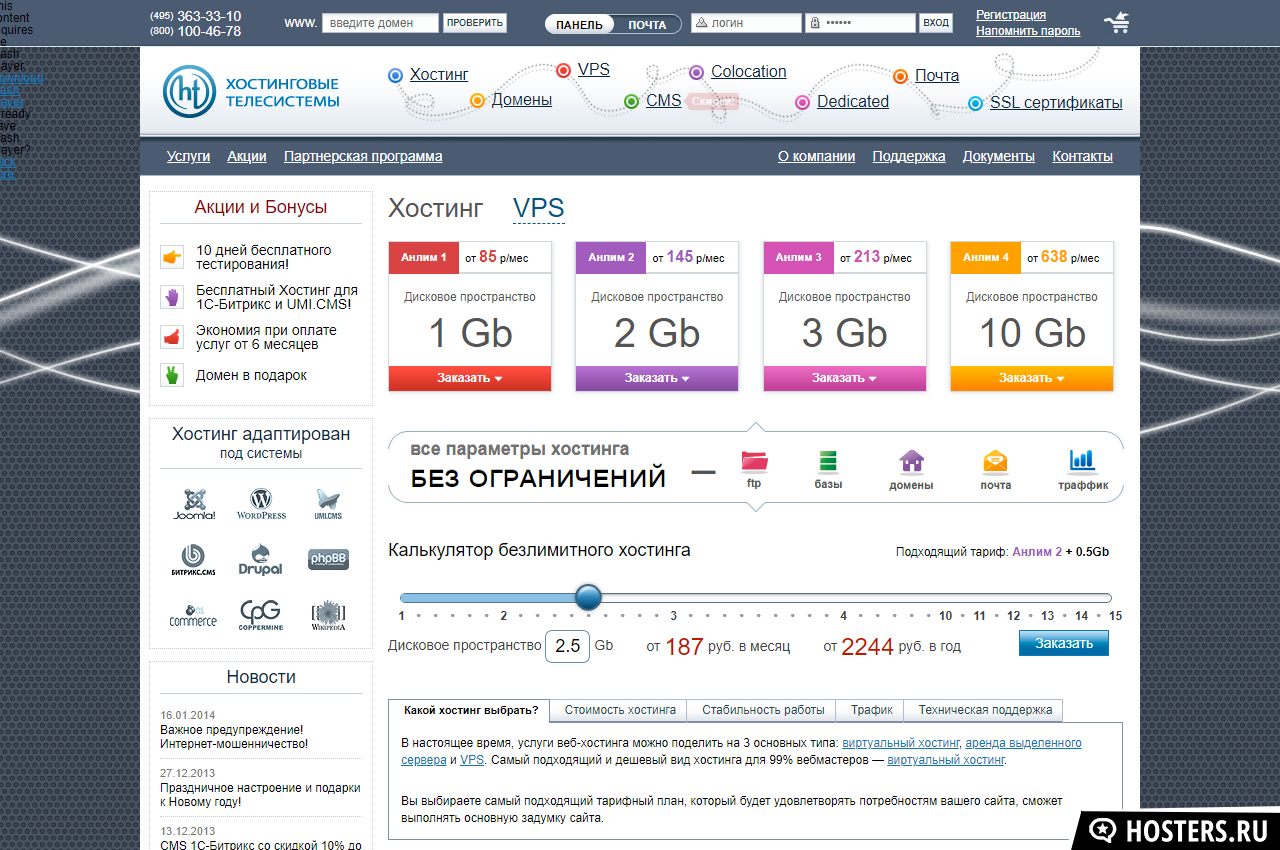
Task: Open the shopping cart icon
Action: point(1116,22)
